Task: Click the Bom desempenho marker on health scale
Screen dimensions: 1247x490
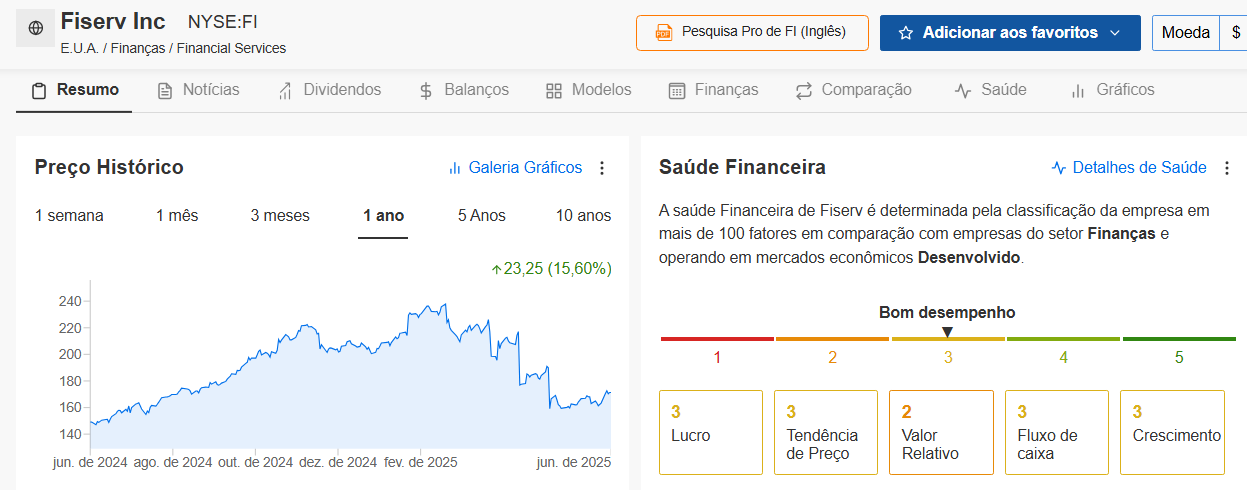Action: [947, 332]
